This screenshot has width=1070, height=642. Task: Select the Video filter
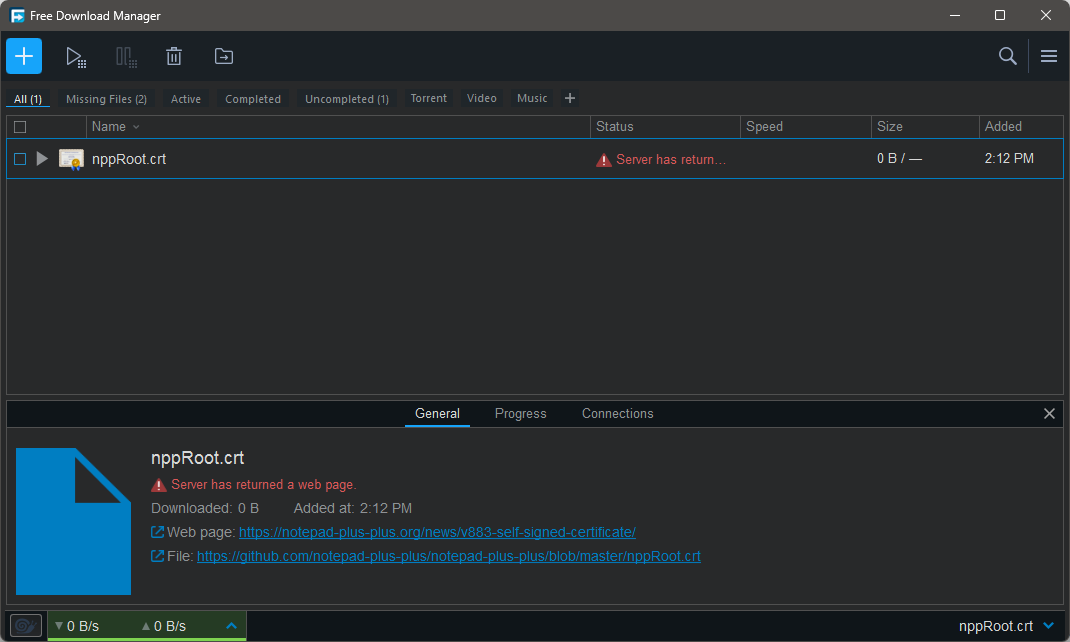482,98
